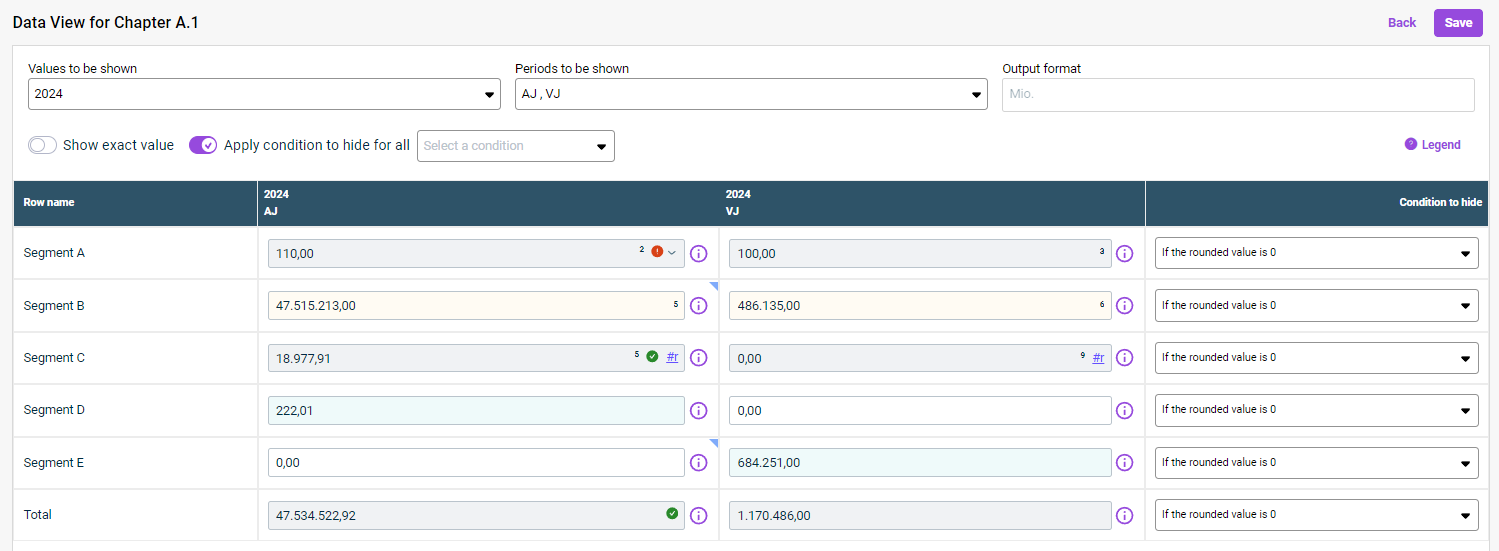
Task: Click the info icon for Segment D VJ
Action: (1124, 410)
